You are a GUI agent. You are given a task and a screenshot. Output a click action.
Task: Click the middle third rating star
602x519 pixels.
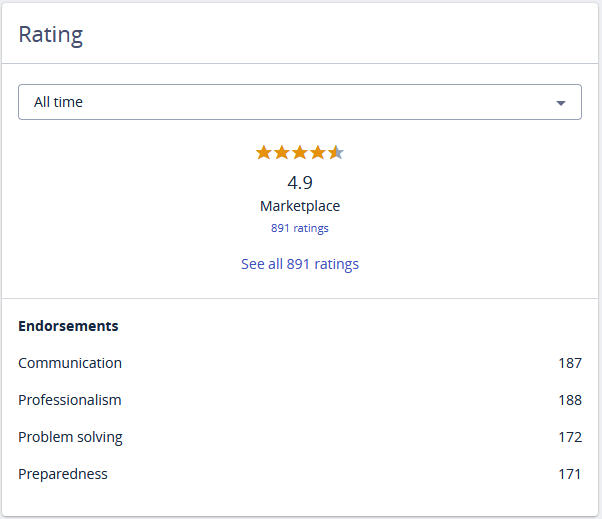pos(300,153)
